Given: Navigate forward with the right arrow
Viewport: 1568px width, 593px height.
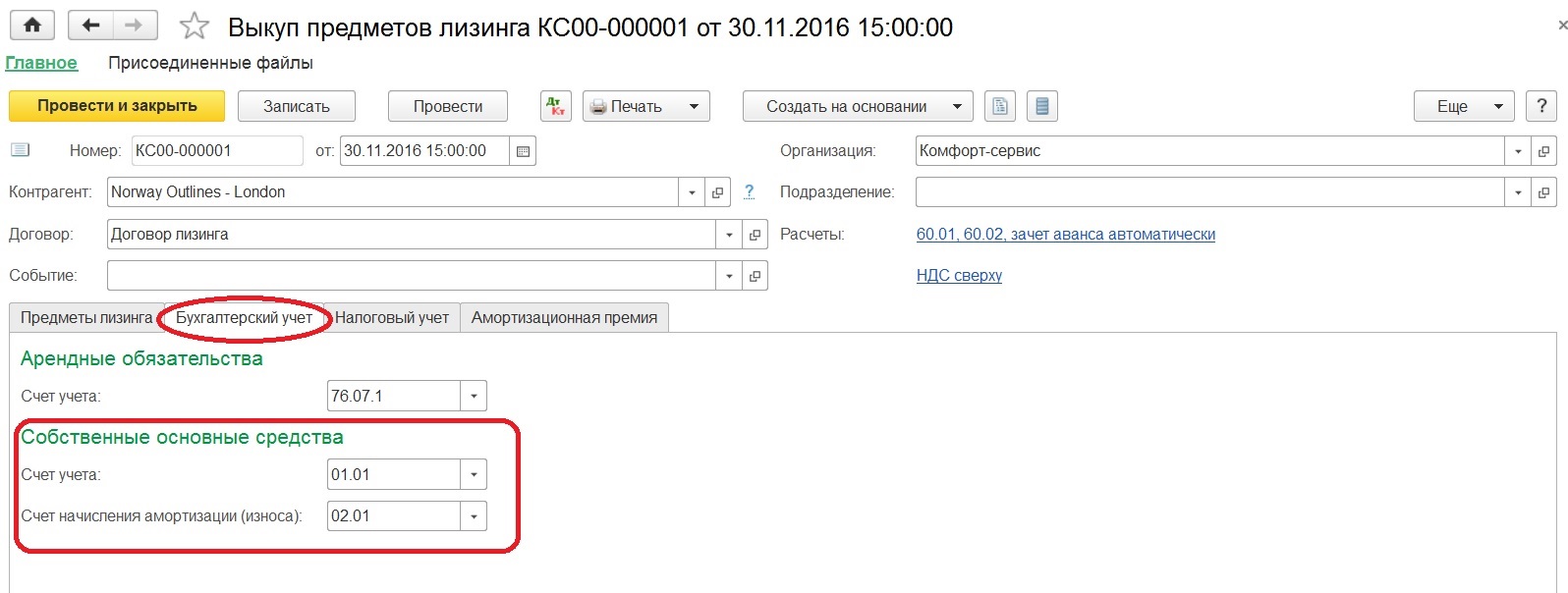Looking at the screenshot, I should pyautogui.click(x=135, y=26).
